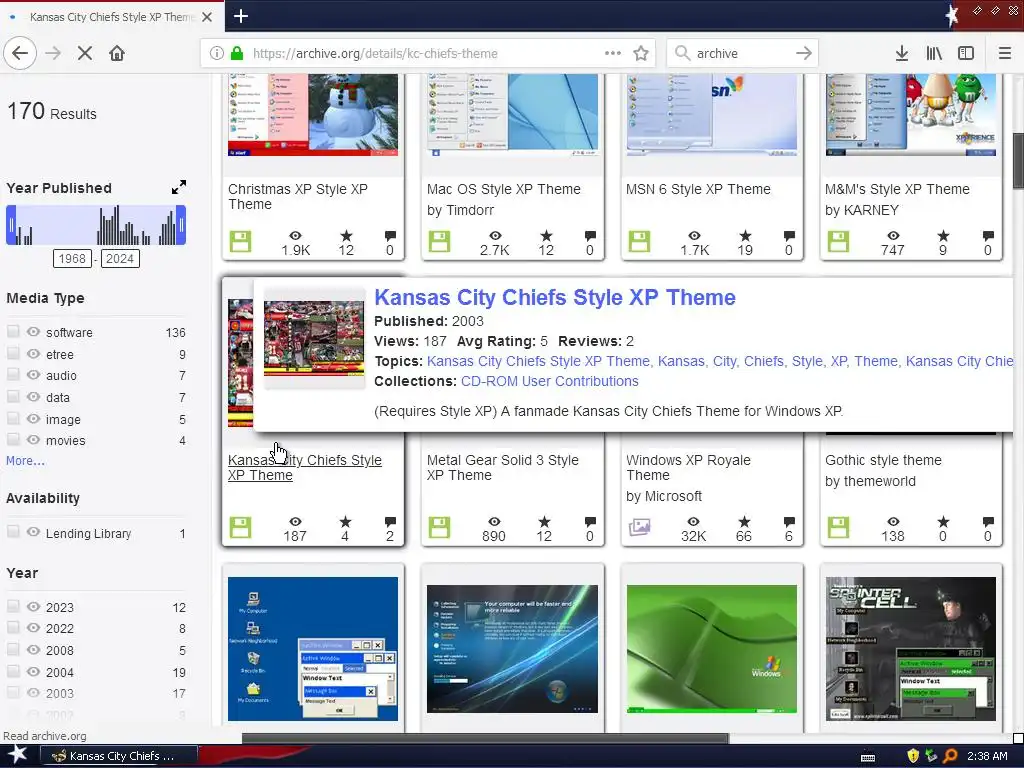Click the keyboard tray icon

868,757
